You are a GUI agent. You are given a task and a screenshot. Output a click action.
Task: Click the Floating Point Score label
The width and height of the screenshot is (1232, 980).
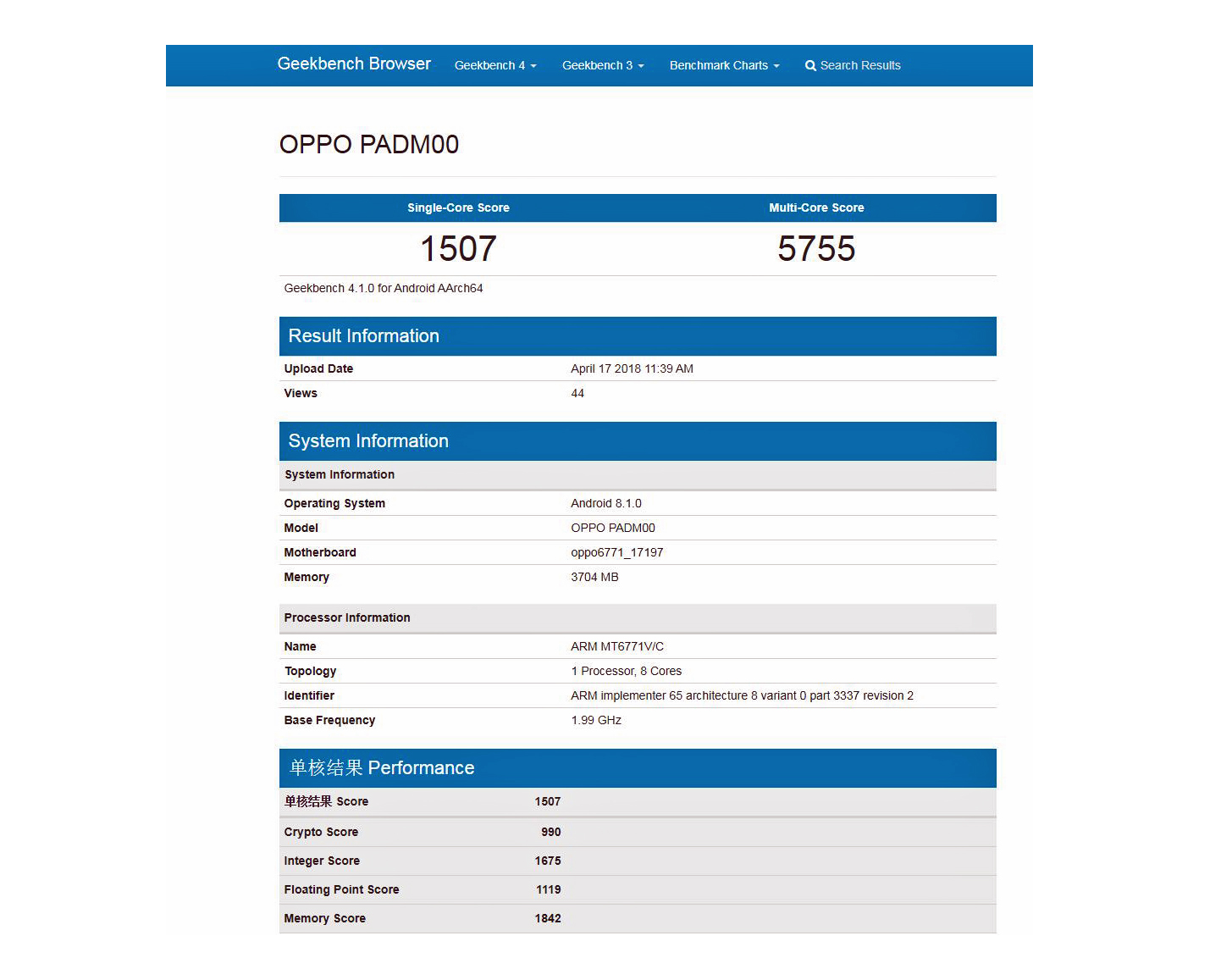(341, 890)
